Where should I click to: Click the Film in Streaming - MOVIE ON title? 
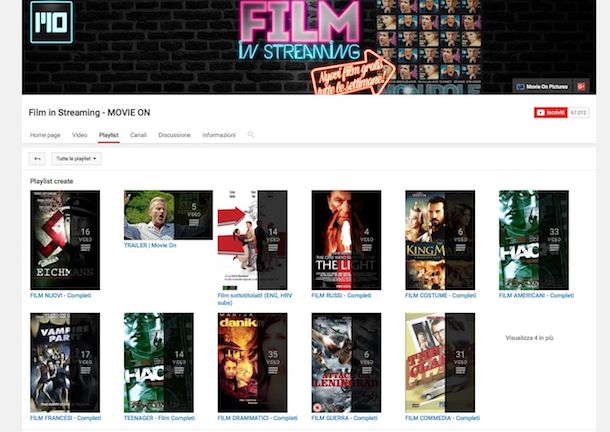pyautogui.click(x=89, y=112)
